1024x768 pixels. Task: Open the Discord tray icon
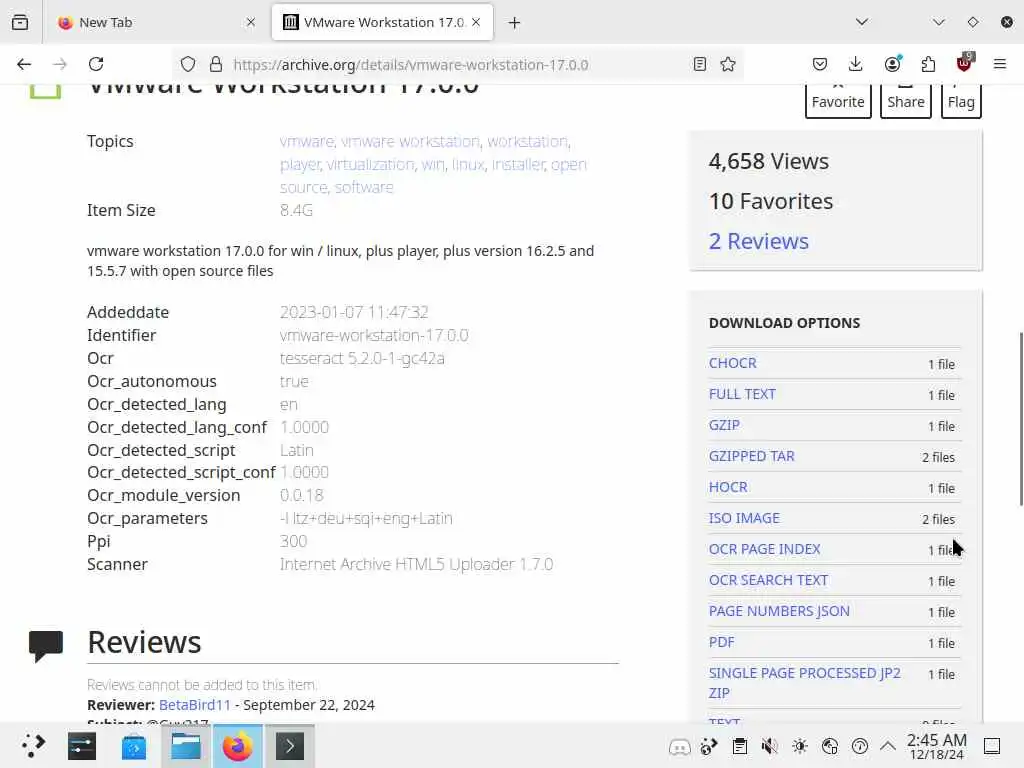pos(679,746)
